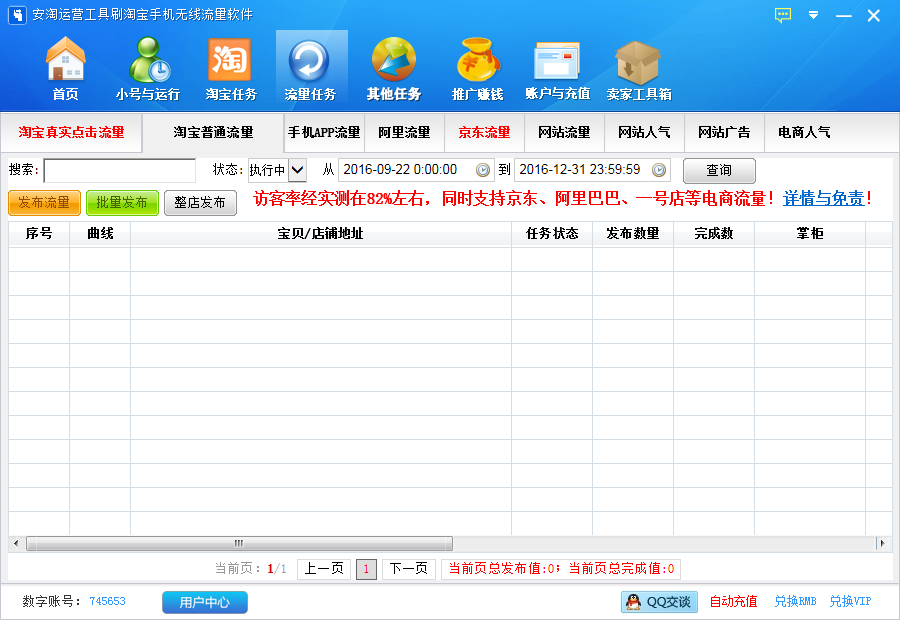This screenshot has width=900, height=620.
Task: Open the 首页 home icon
Action: 65,68
